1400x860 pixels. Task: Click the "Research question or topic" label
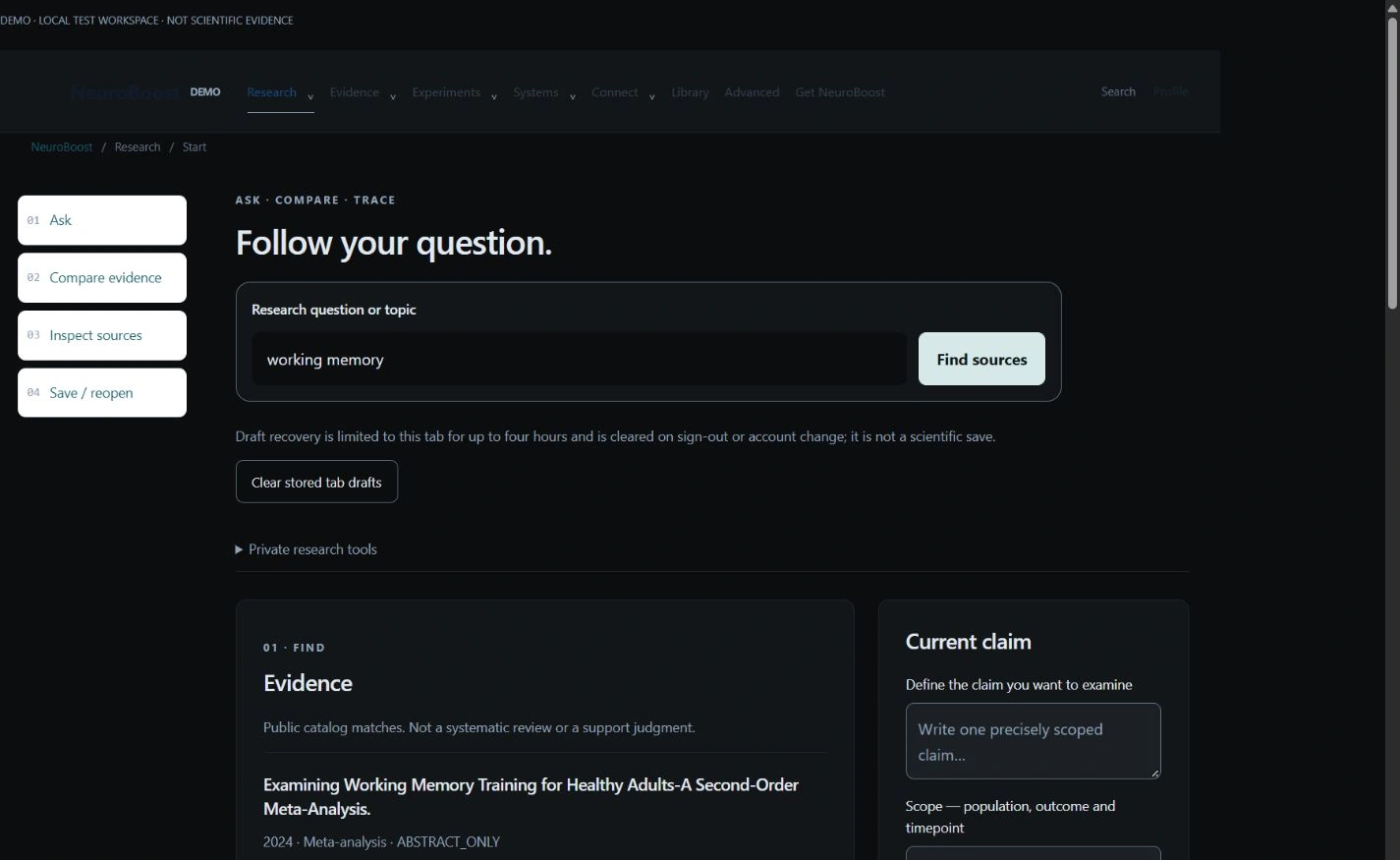tap(334, 310)
